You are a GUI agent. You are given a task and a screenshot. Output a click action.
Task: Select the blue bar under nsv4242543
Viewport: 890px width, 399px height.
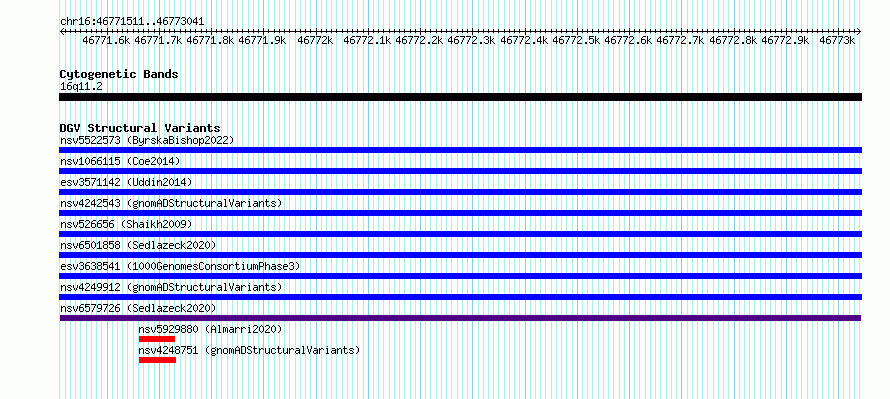[460, 213]
